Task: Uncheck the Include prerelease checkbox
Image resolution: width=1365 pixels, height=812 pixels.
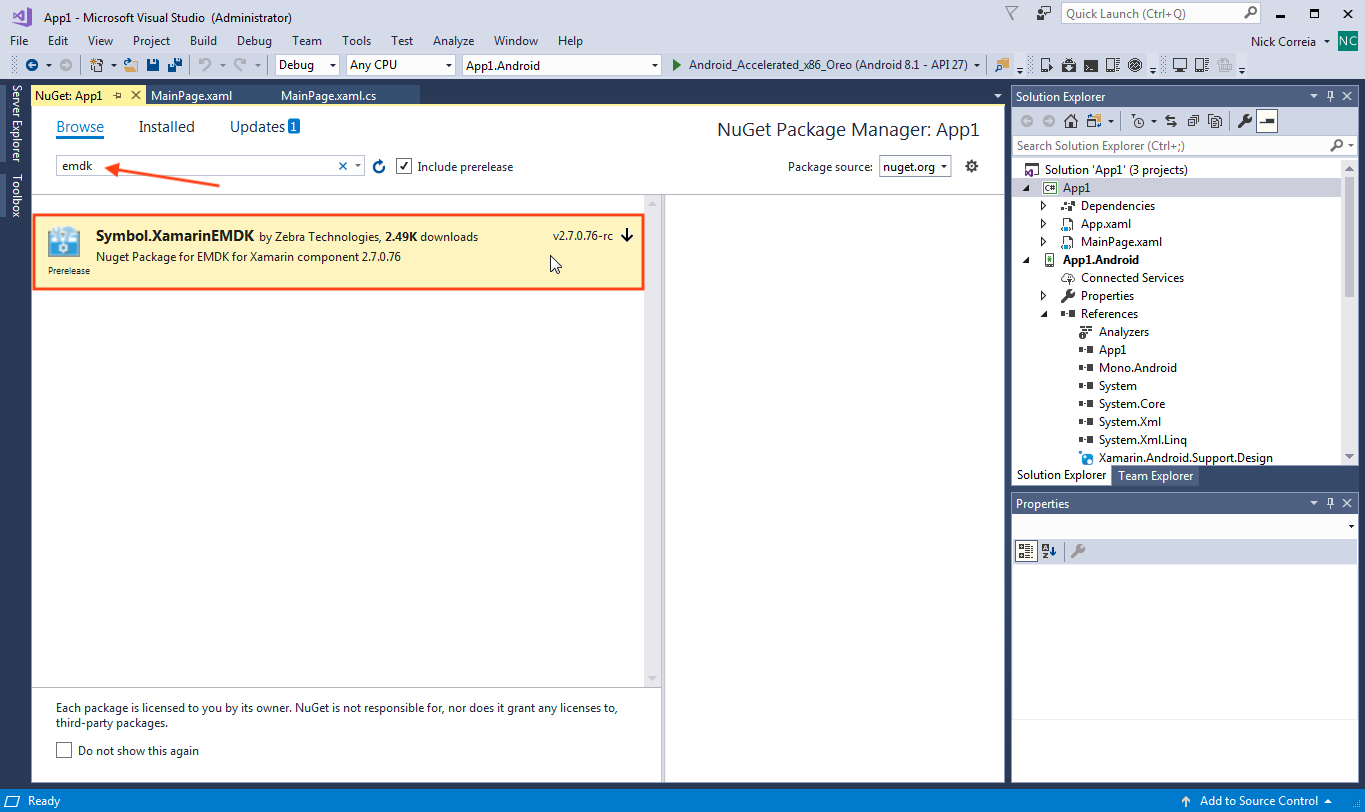Action: (404, 166)
